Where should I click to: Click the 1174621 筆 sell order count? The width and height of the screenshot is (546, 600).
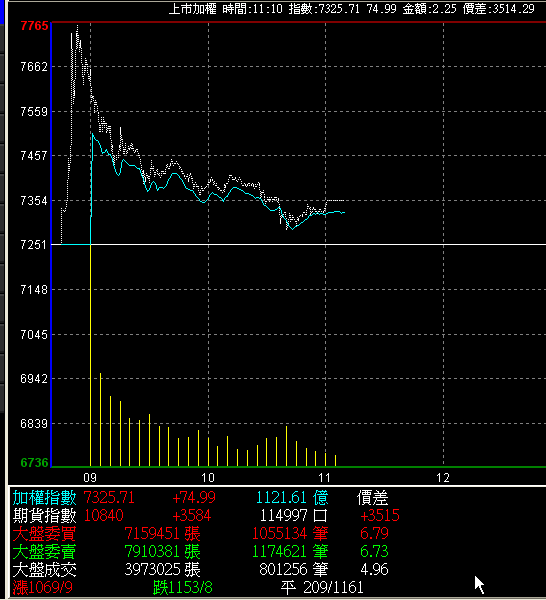(290, 552)
